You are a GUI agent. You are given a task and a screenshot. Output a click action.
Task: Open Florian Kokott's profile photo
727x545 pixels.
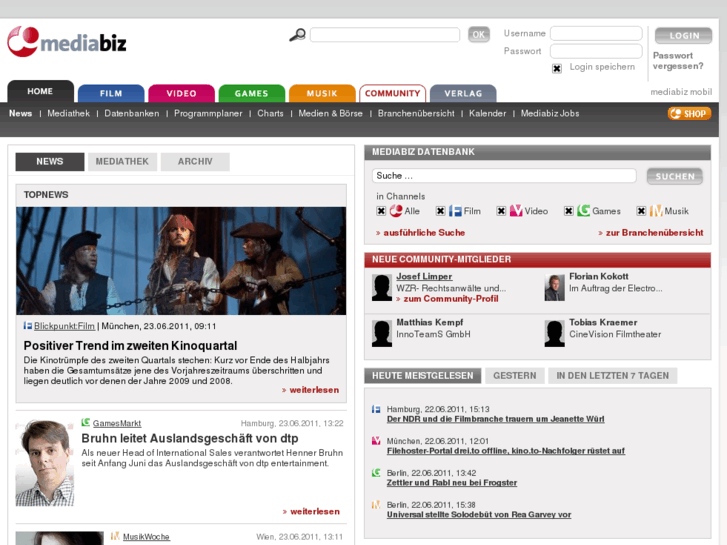click(555, 288)
